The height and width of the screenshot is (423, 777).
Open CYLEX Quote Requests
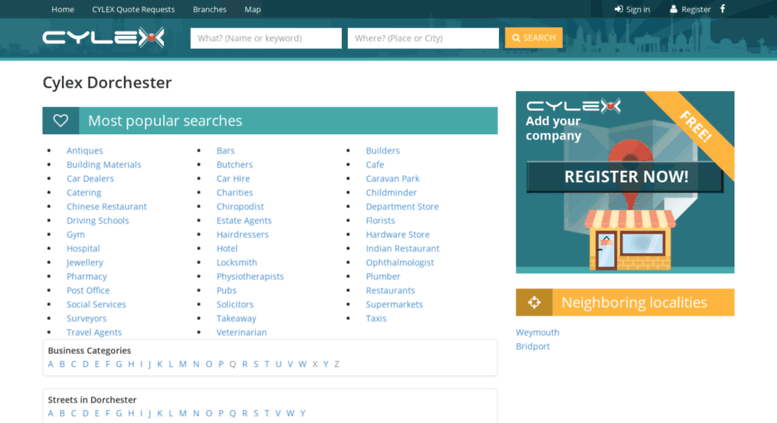(x=133, y=9)
